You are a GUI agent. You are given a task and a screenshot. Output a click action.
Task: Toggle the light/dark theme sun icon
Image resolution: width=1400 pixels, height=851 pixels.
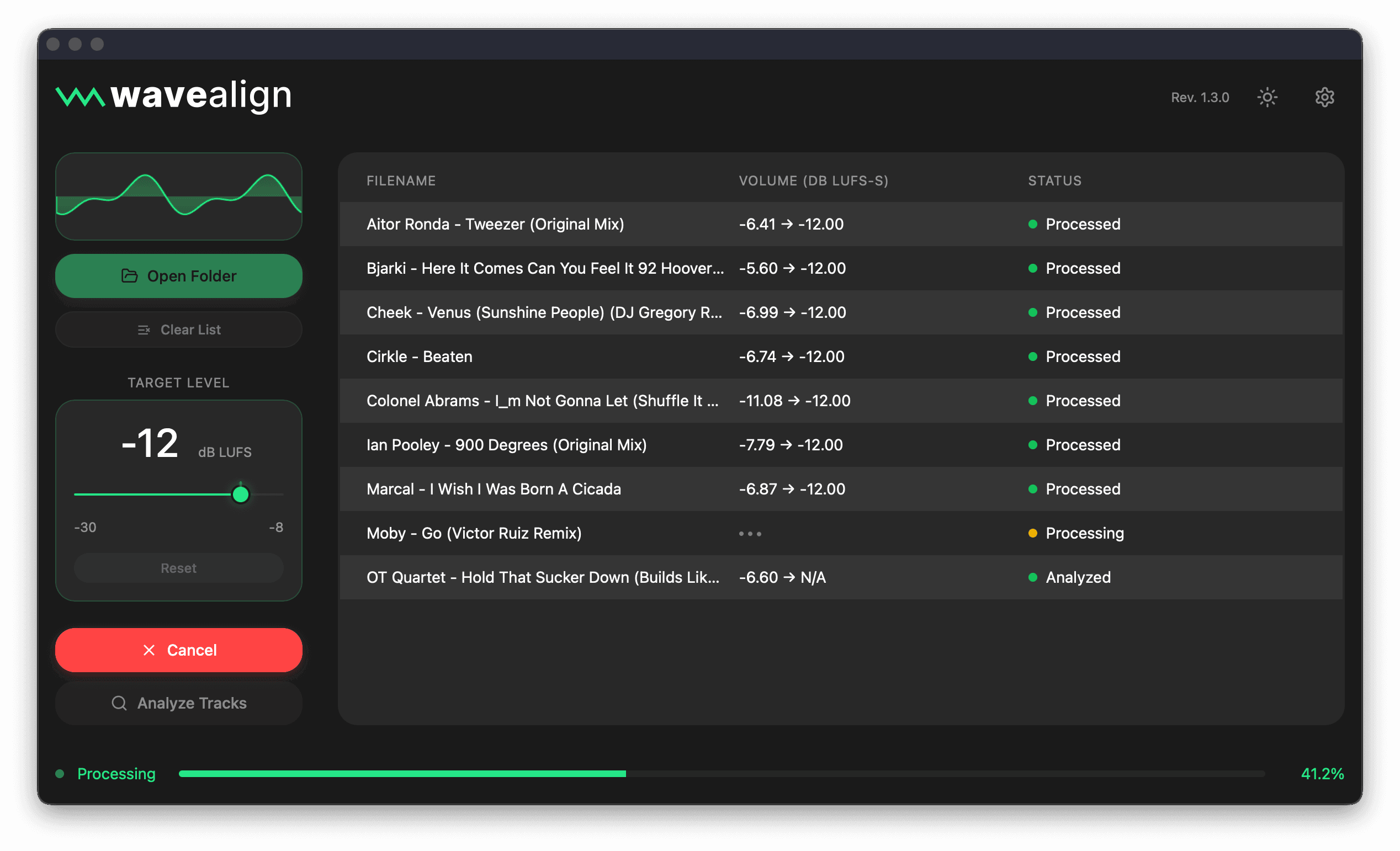coord(1266,97)
